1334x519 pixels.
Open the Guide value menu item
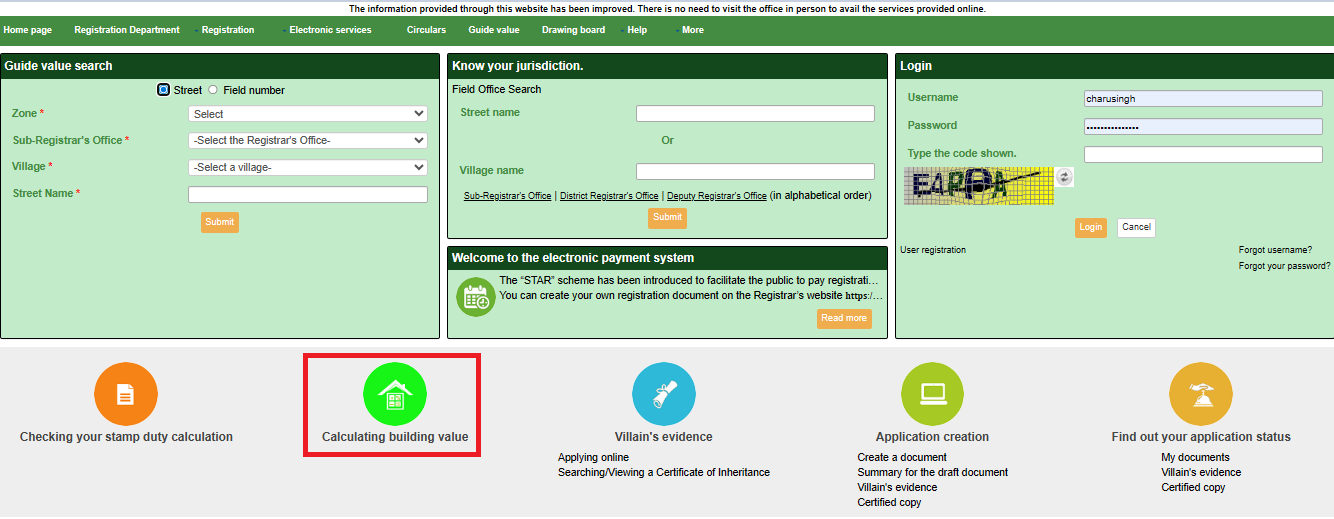point(494,30)
